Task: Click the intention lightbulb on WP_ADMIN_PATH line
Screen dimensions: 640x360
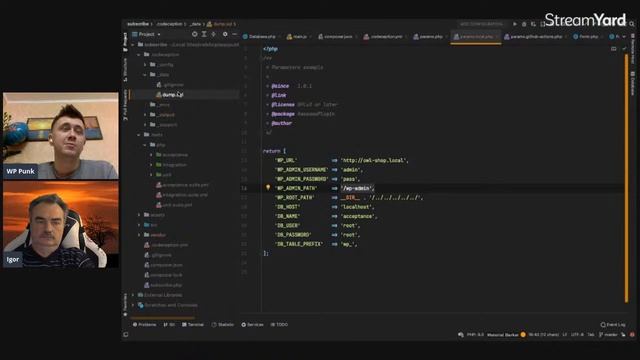Action: click(268, 188)
